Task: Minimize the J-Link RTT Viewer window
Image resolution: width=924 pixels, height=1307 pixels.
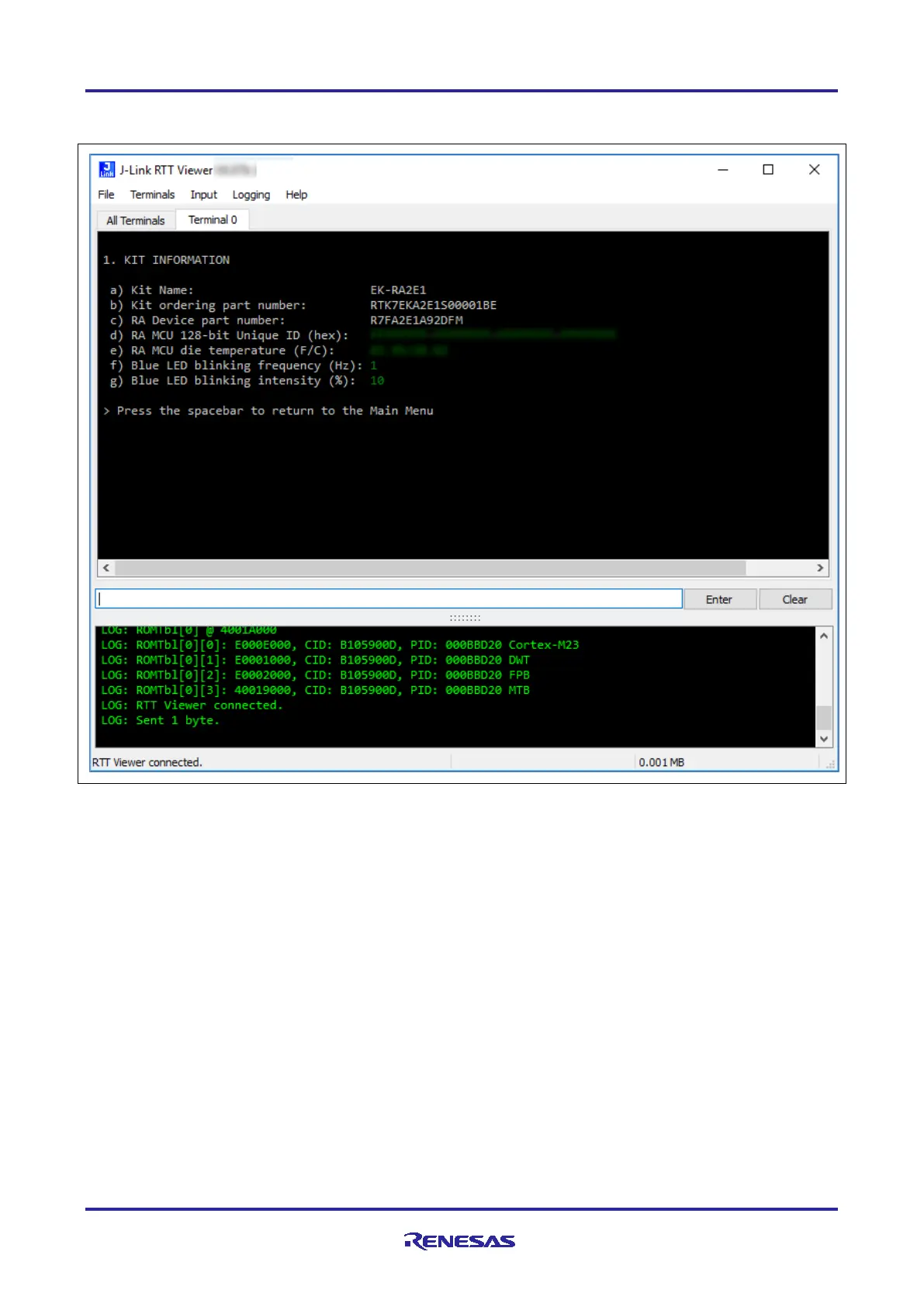Action: pyautogui.click(x=723, y=170)
